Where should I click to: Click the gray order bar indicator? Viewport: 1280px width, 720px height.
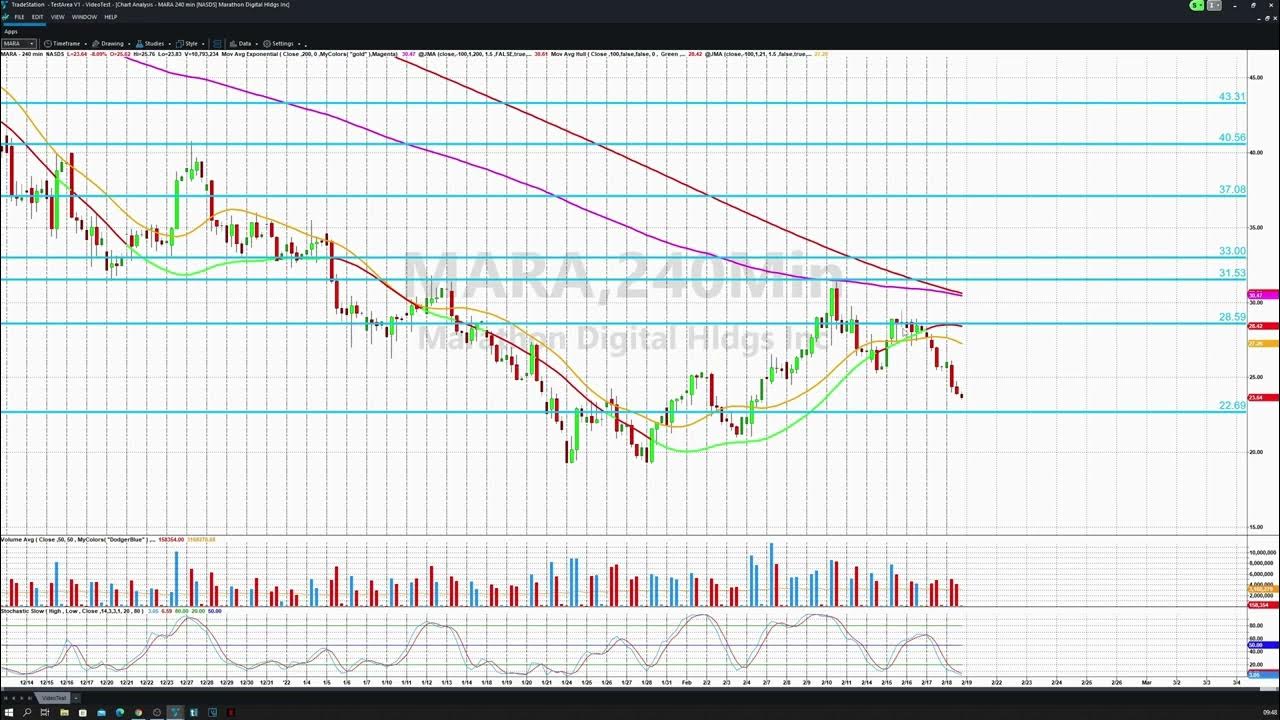tap(1213, 5)
